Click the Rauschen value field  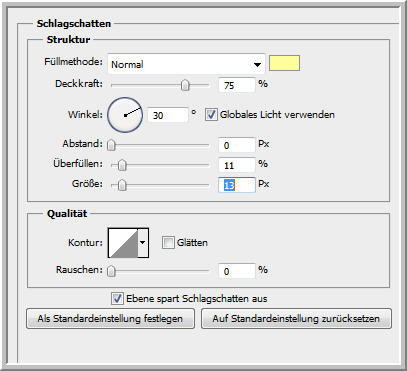tap(236, 271)
